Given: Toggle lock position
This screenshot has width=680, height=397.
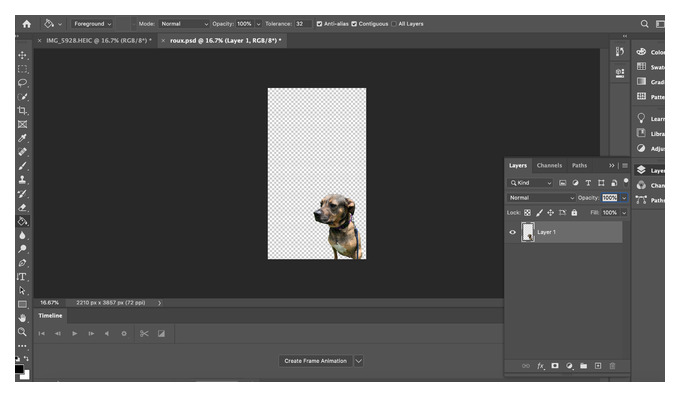Looking at the screenshot, I should point(550,213).
